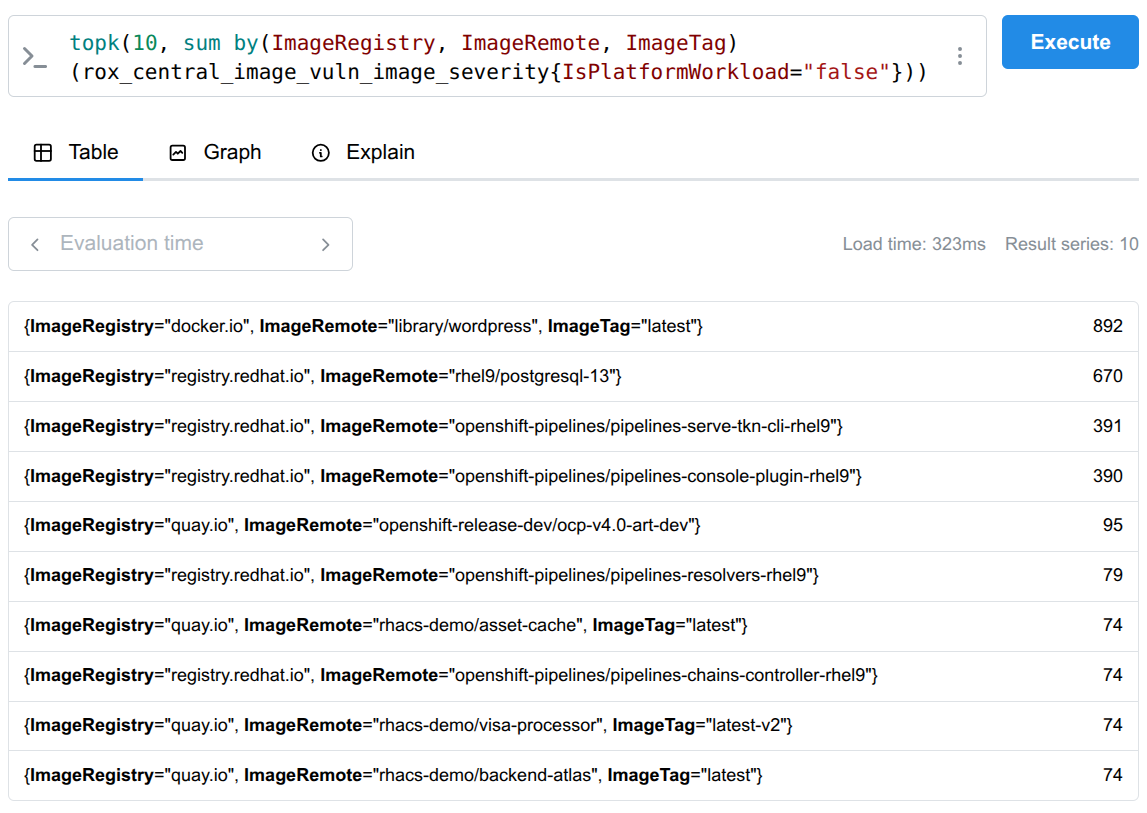The image size is (1147, 813).
Task: Open the three-dot query options menu
Action: pyautogui.click(x=960, y=56)
